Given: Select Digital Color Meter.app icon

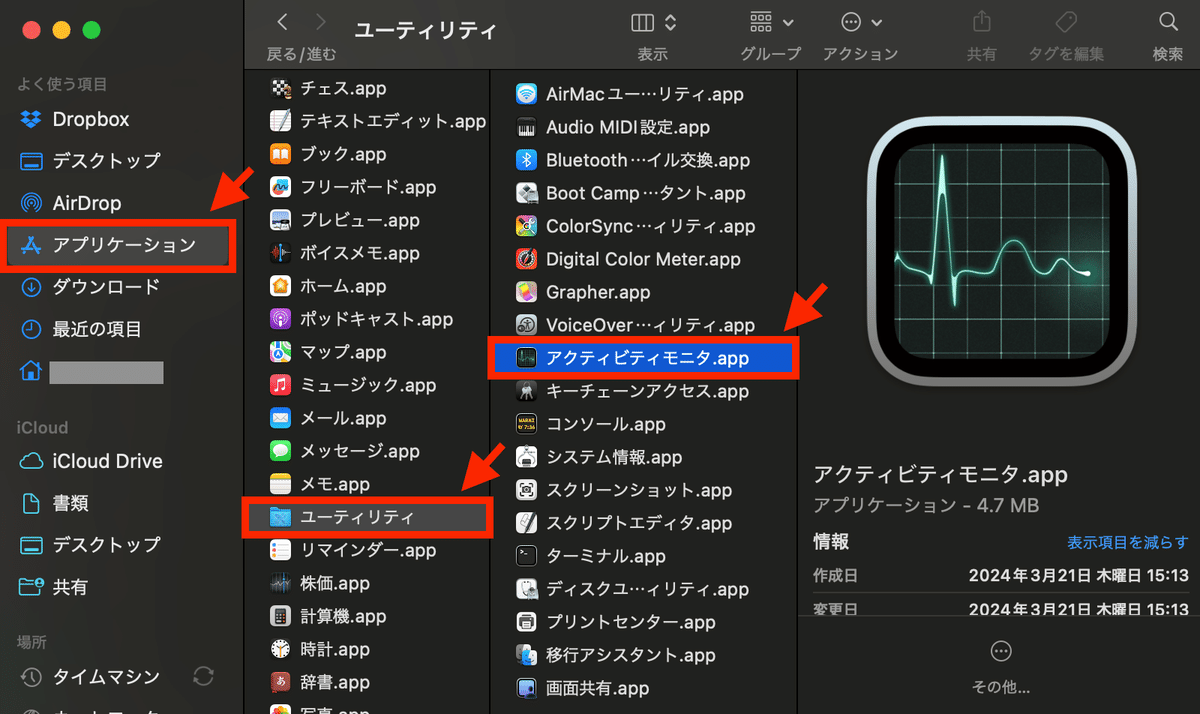Looking at the screenshot, I should pyautogui.click(x=526, y=259).
